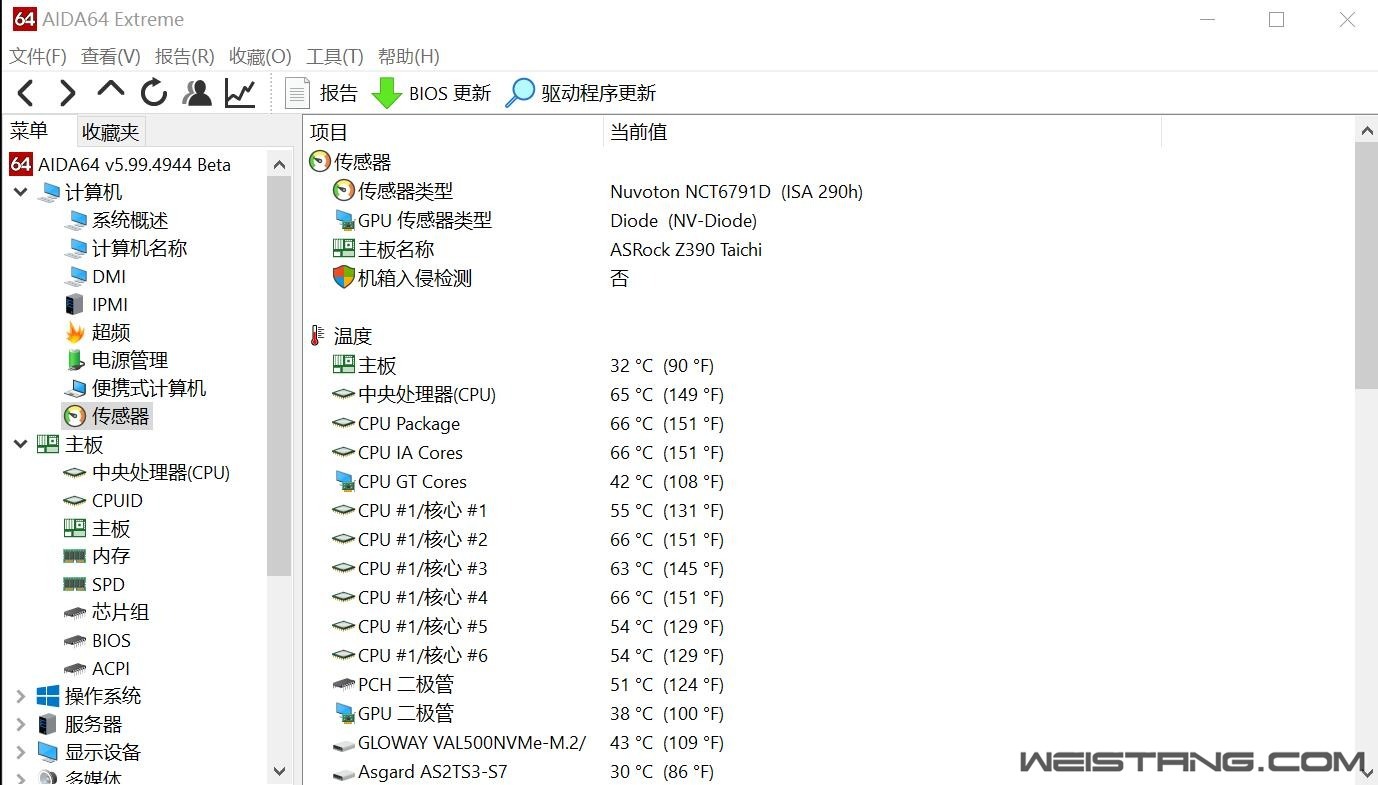Click the memory module icon beside 内存
This screenshot has width=1378, height=785.
point(75,556)
